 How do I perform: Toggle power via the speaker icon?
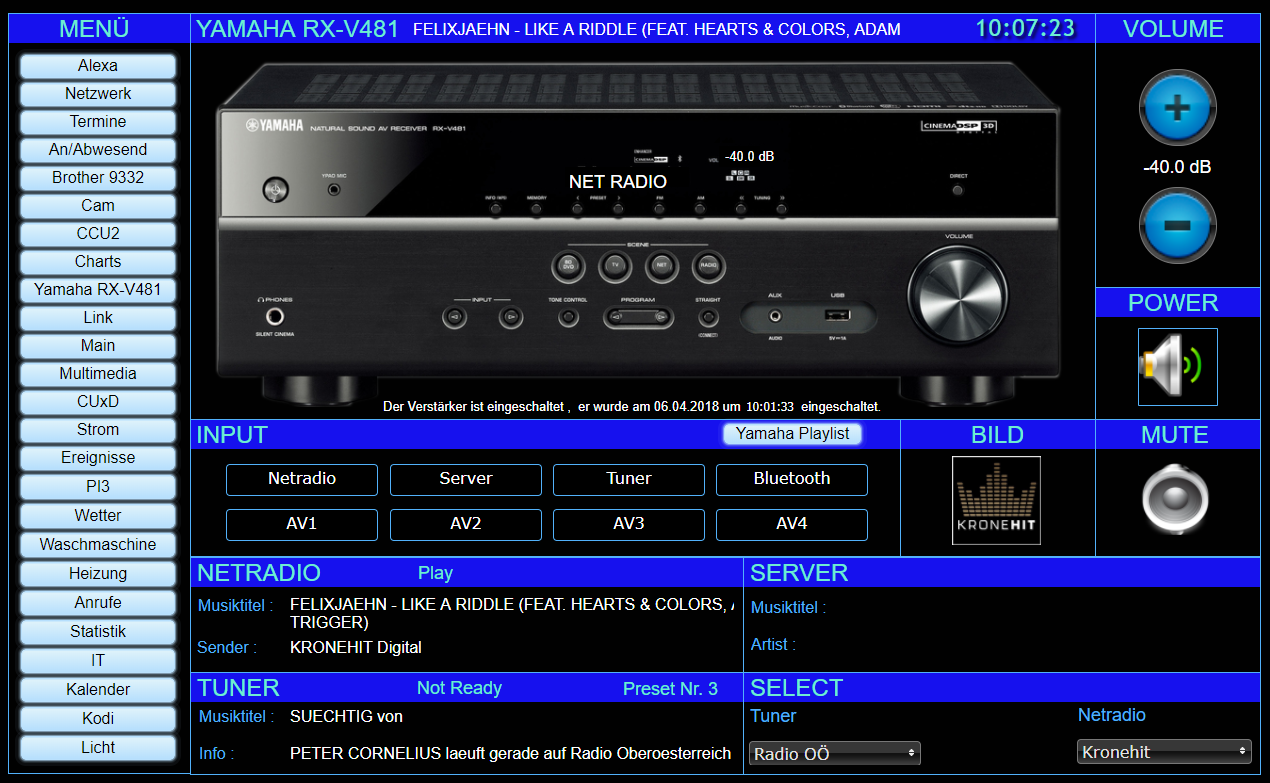(1177, 367)
